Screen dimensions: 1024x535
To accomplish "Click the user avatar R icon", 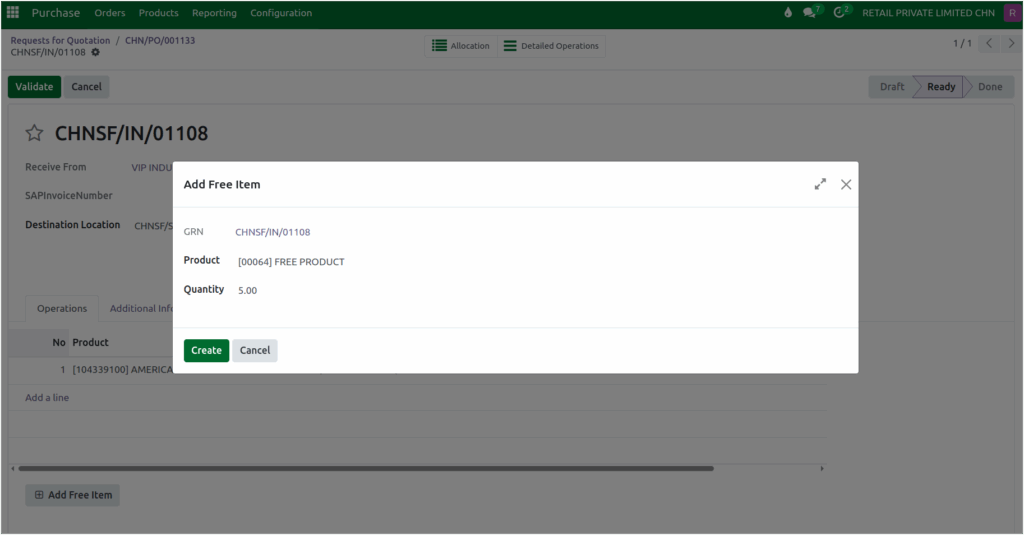I will tap(1012, 12).
